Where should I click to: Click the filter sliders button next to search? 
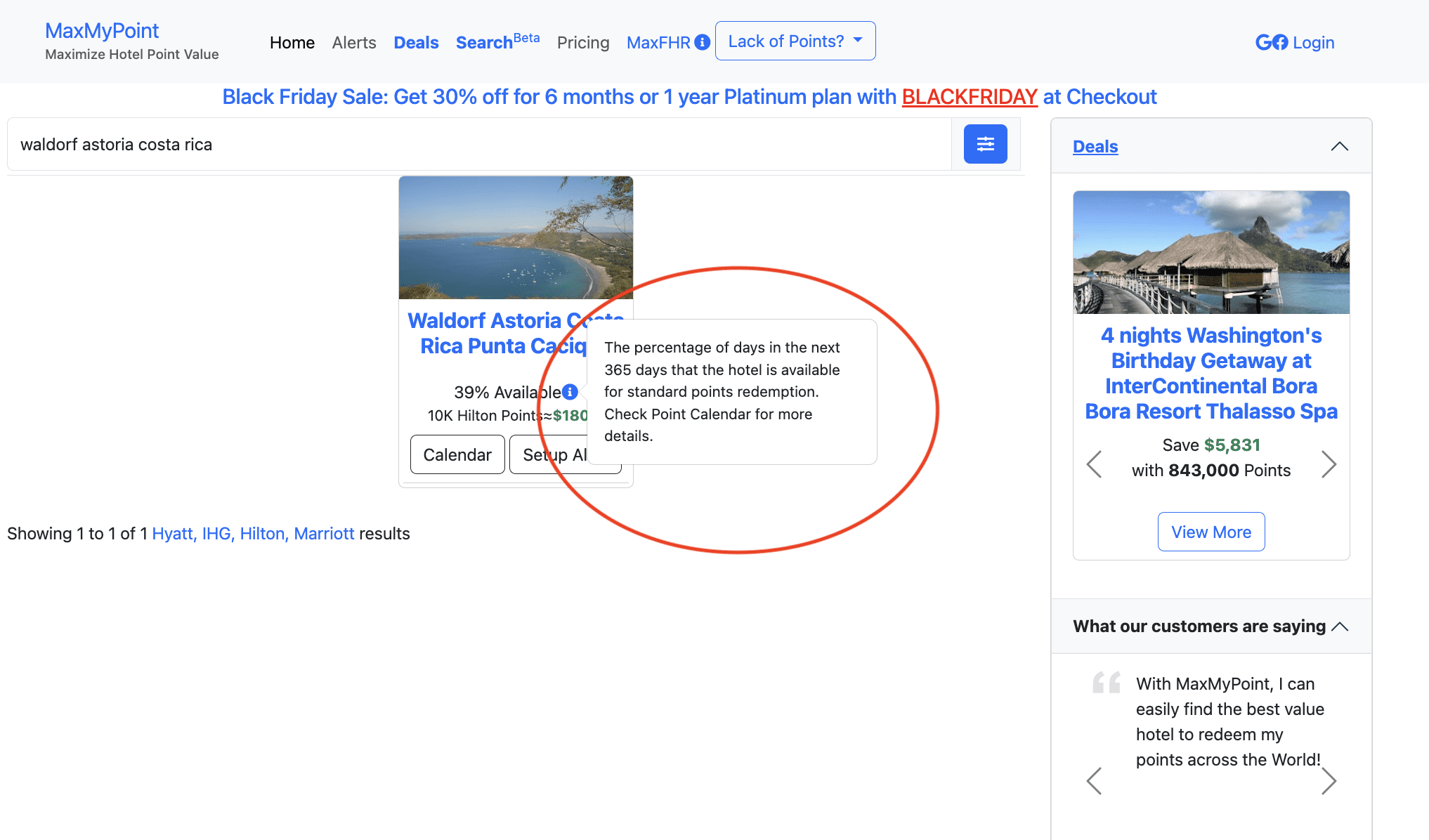click(985, 144)
